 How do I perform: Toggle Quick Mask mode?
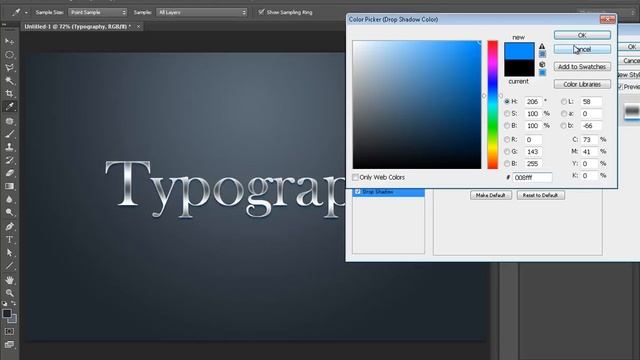coord(9,331)
